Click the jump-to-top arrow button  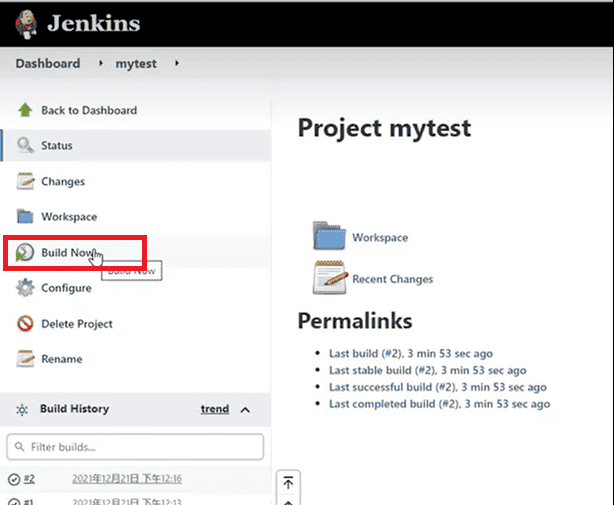[288, 483]
